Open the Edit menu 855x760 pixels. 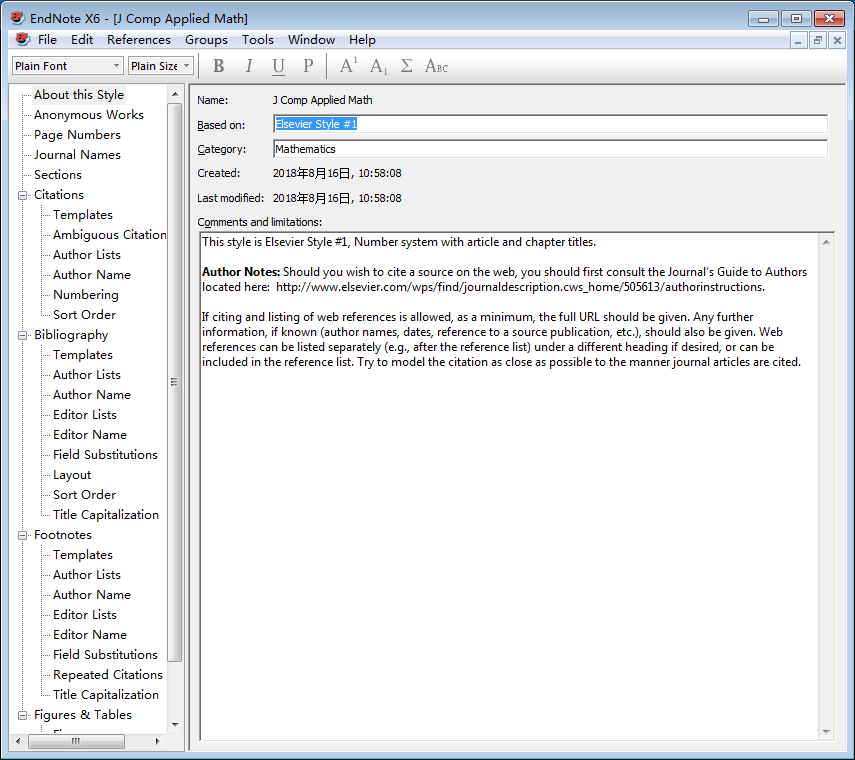(82, 40)
